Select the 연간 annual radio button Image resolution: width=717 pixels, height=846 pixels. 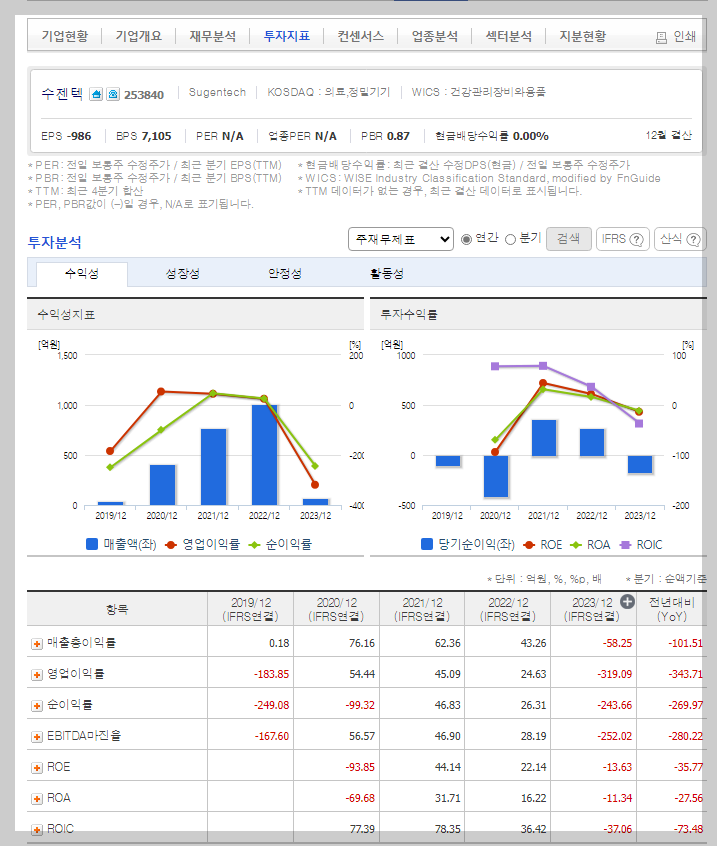(x=466, y=239)
